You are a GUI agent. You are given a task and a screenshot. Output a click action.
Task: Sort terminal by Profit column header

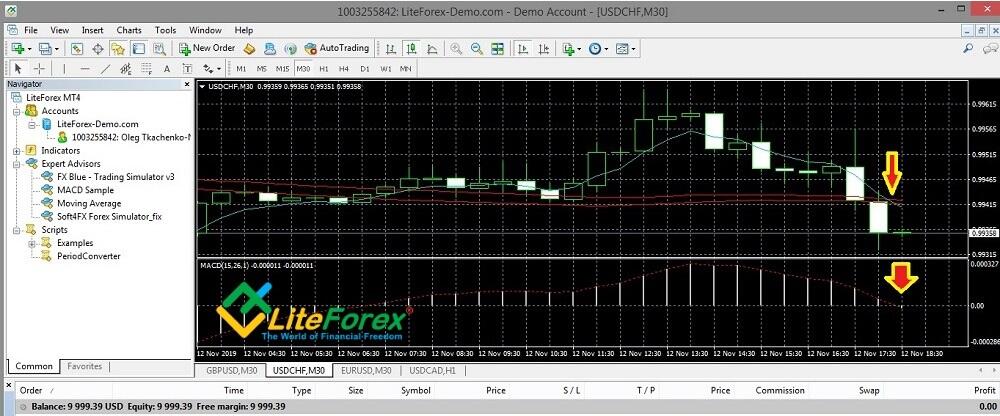[x=985, y=390]
